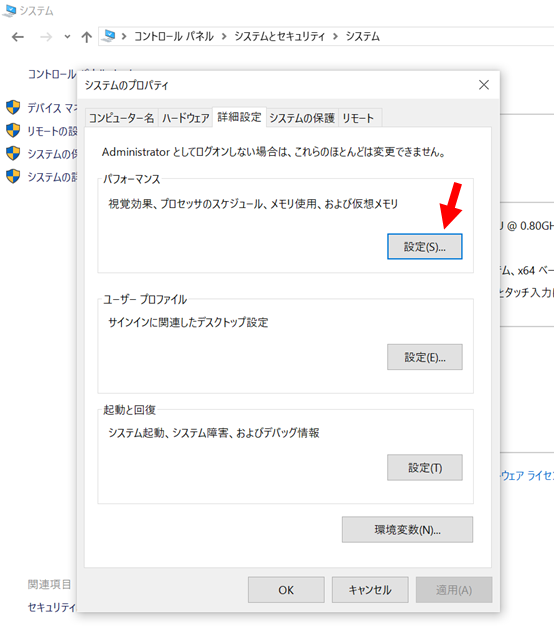Click the システム window title icon
This screenshot has width=554, height=632.
(9, 10)
